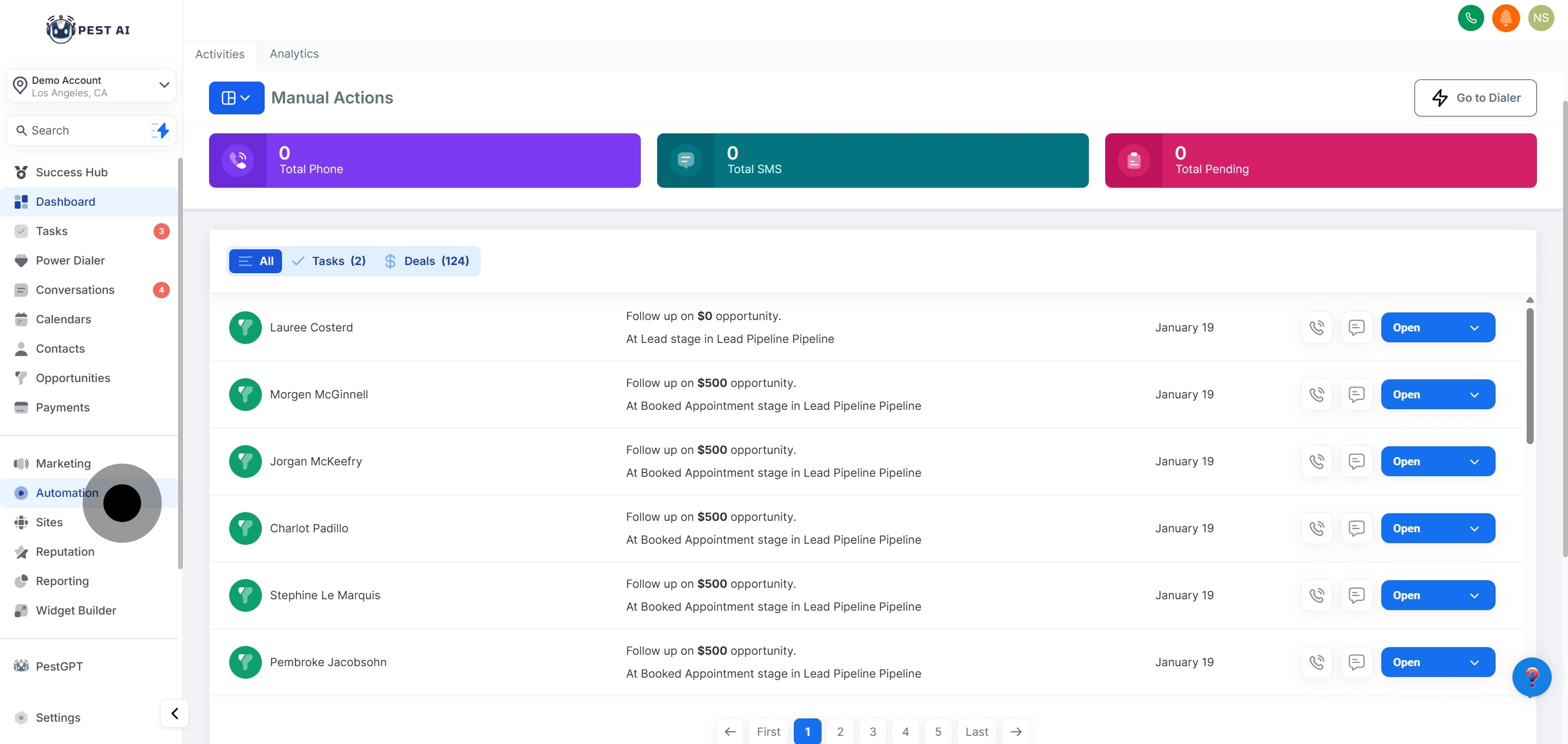1568x744 pixels.
Task: Open Opportunities in the sidebar
Action: 73,378
